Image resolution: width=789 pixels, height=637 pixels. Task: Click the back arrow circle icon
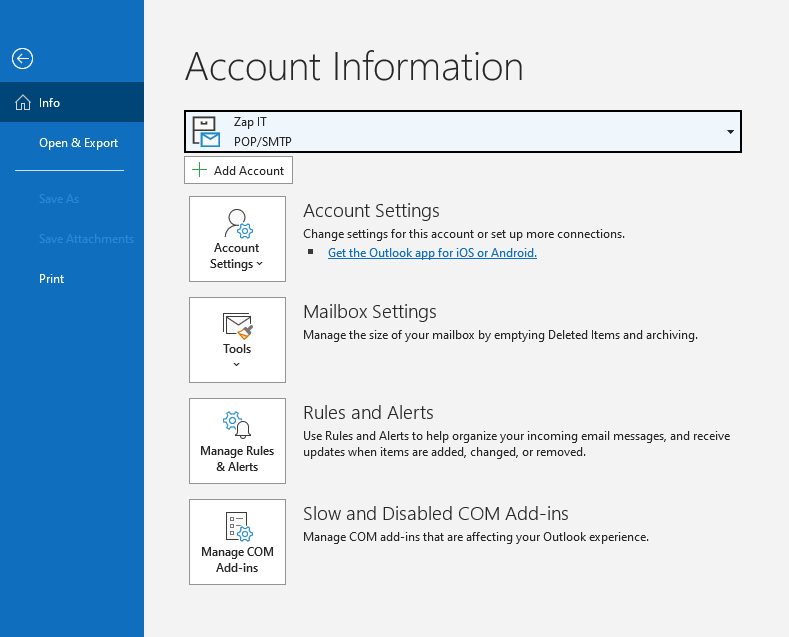point(23,58)
